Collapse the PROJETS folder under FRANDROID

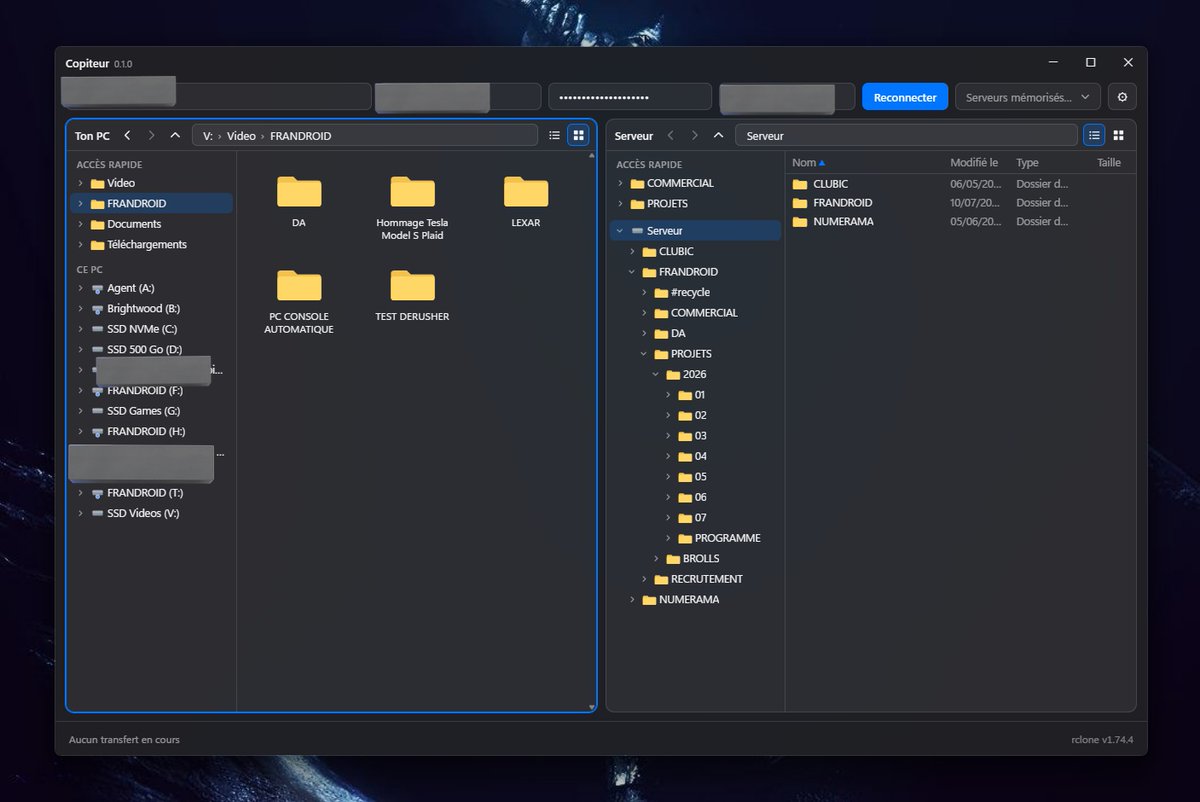pyautogui.click(x=645, y=354)
